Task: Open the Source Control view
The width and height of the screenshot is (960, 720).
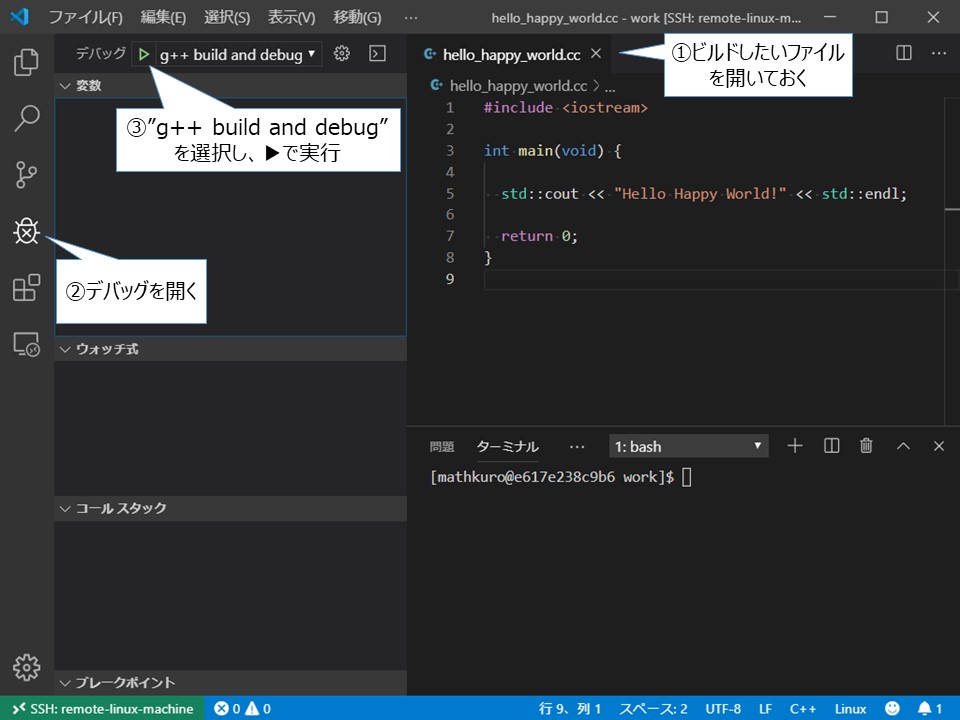Action: [x=26, y=174]
